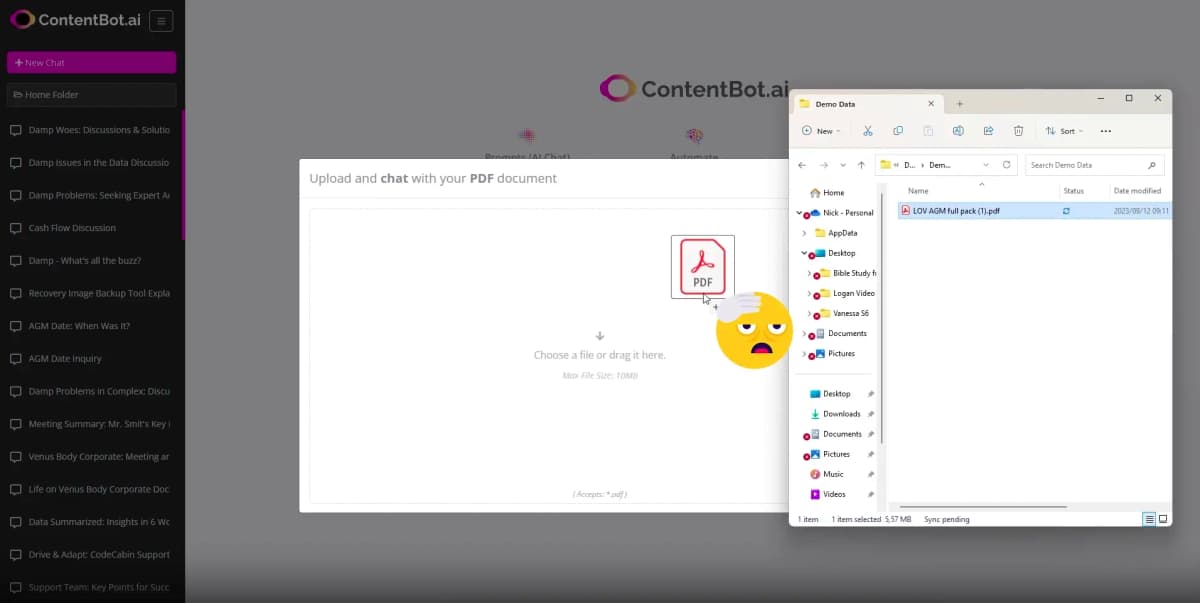
Task: Collapse the Desktop tree node
Action: pyautogui.click(x=804, y=253)
